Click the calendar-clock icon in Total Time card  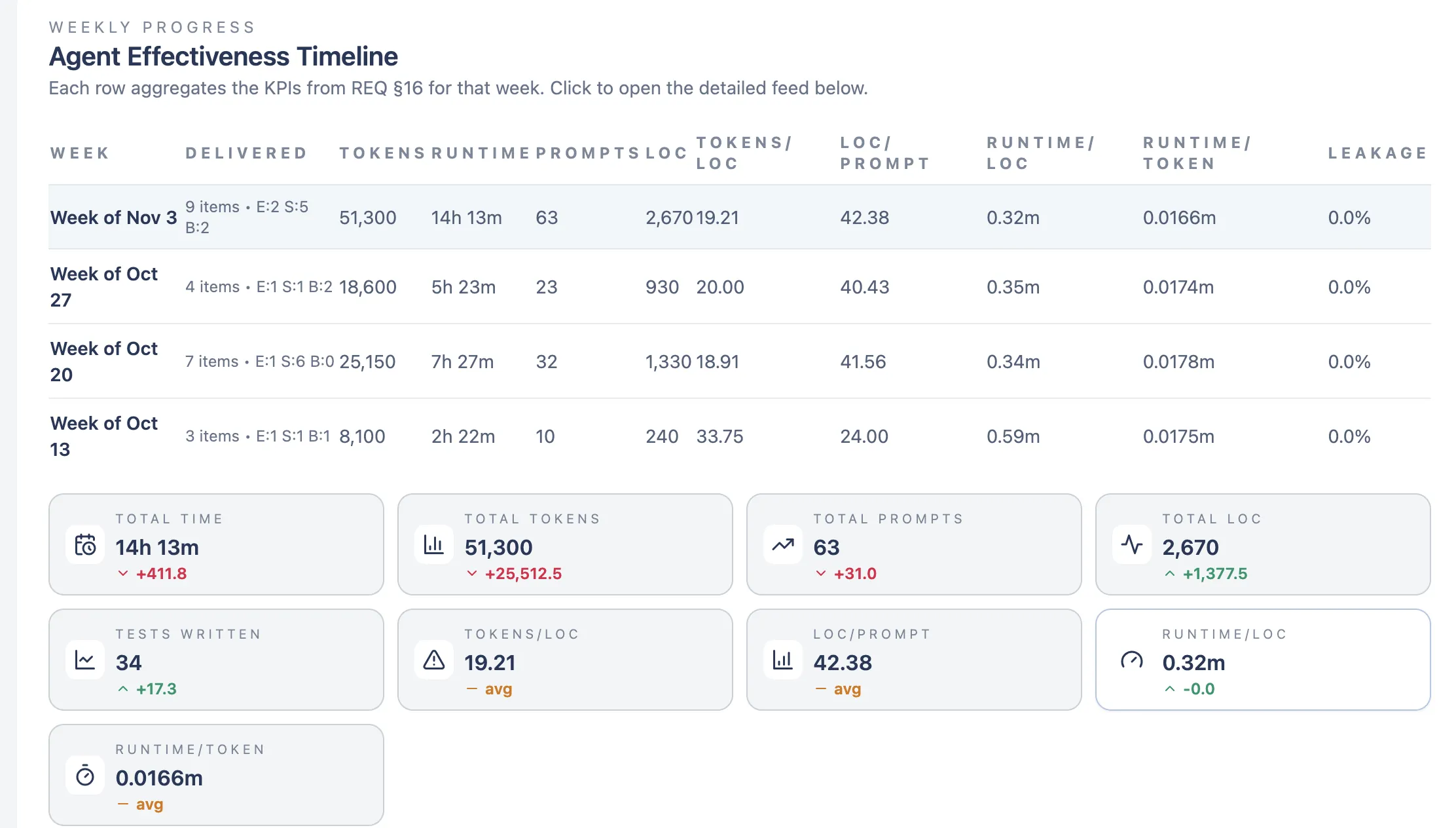85,545
